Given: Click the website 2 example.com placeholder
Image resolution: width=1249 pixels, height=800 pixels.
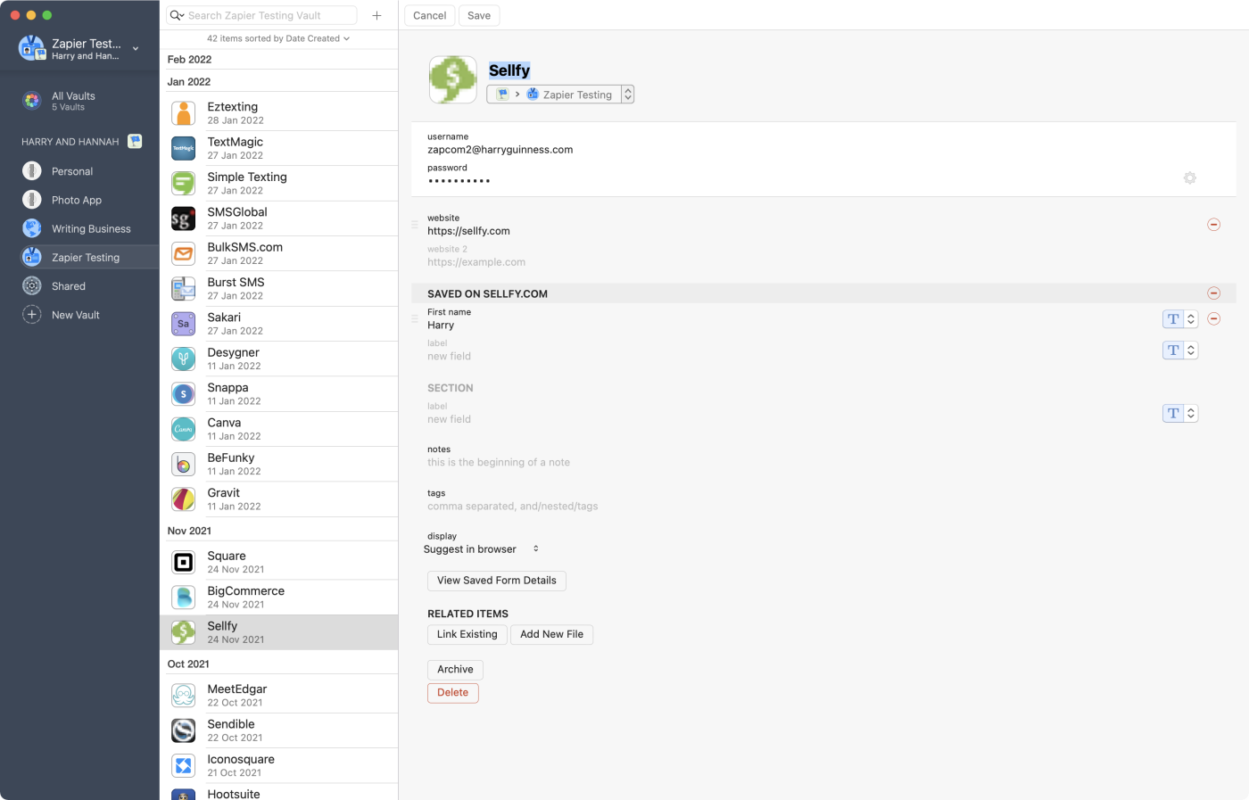Looking at the screenshot, I should (476, 262).
